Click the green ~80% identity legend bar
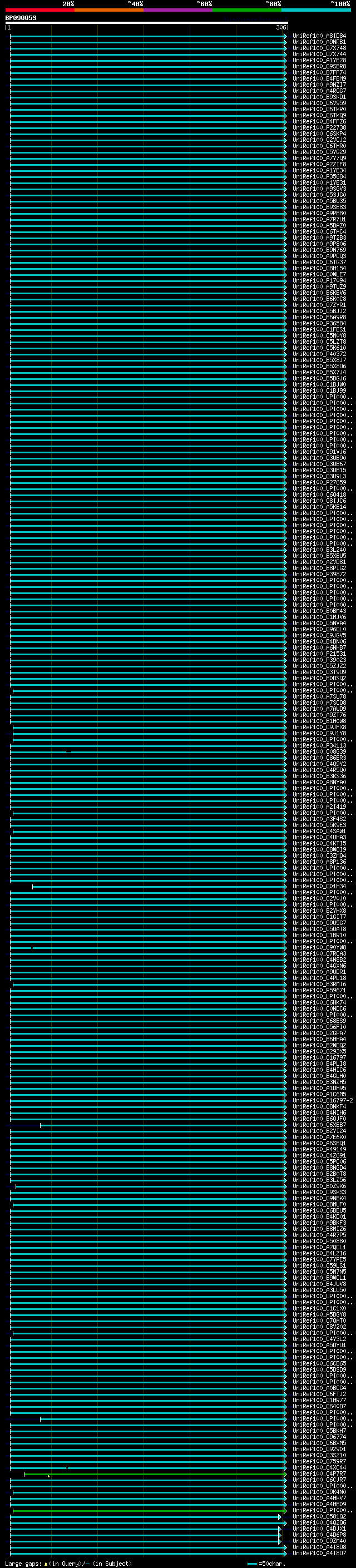 click(x=247, y=10)
